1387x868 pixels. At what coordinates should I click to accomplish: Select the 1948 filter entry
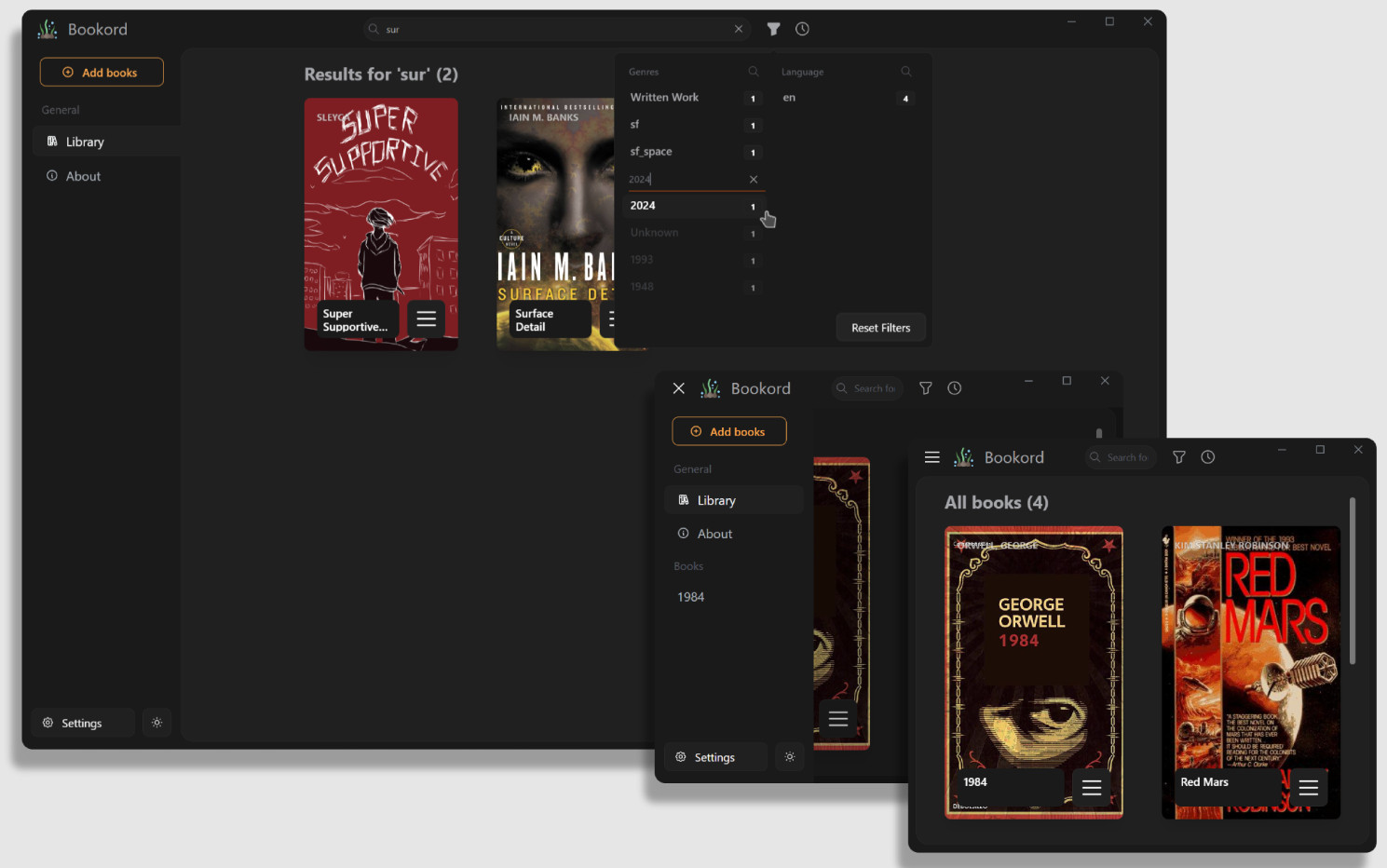click(x=694, y=287)
